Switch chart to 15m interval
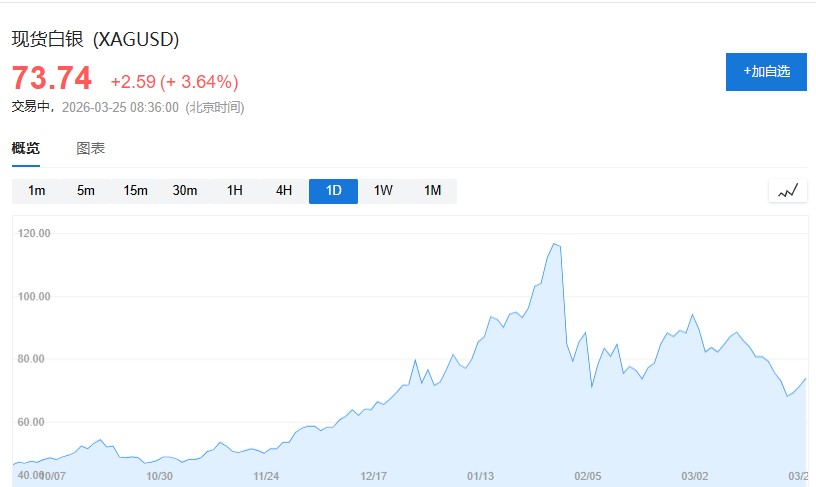This screenshot has width=816, height=487. pos(135,191)
